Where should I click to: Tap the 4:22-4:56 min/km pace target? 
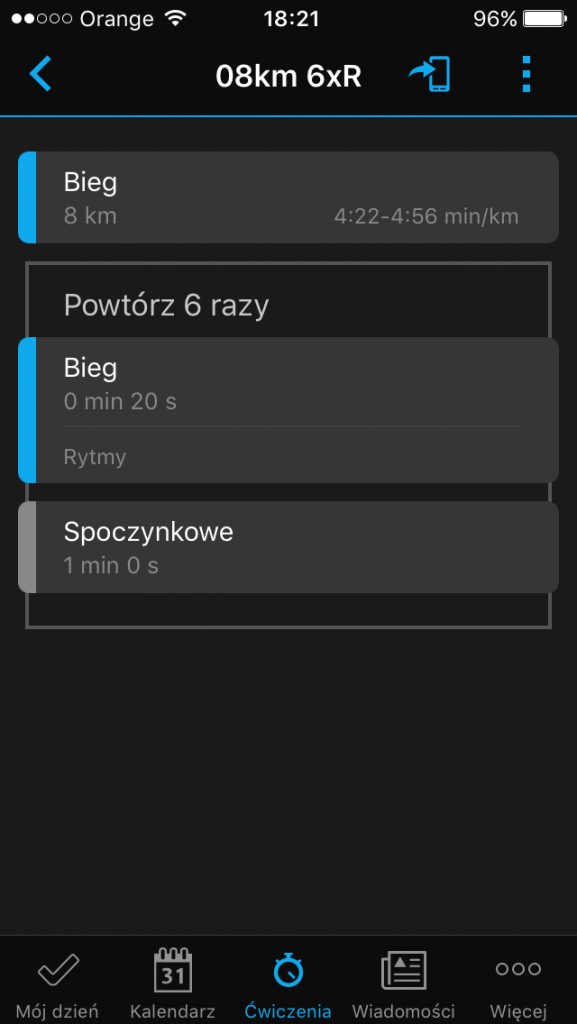[426, 216]
